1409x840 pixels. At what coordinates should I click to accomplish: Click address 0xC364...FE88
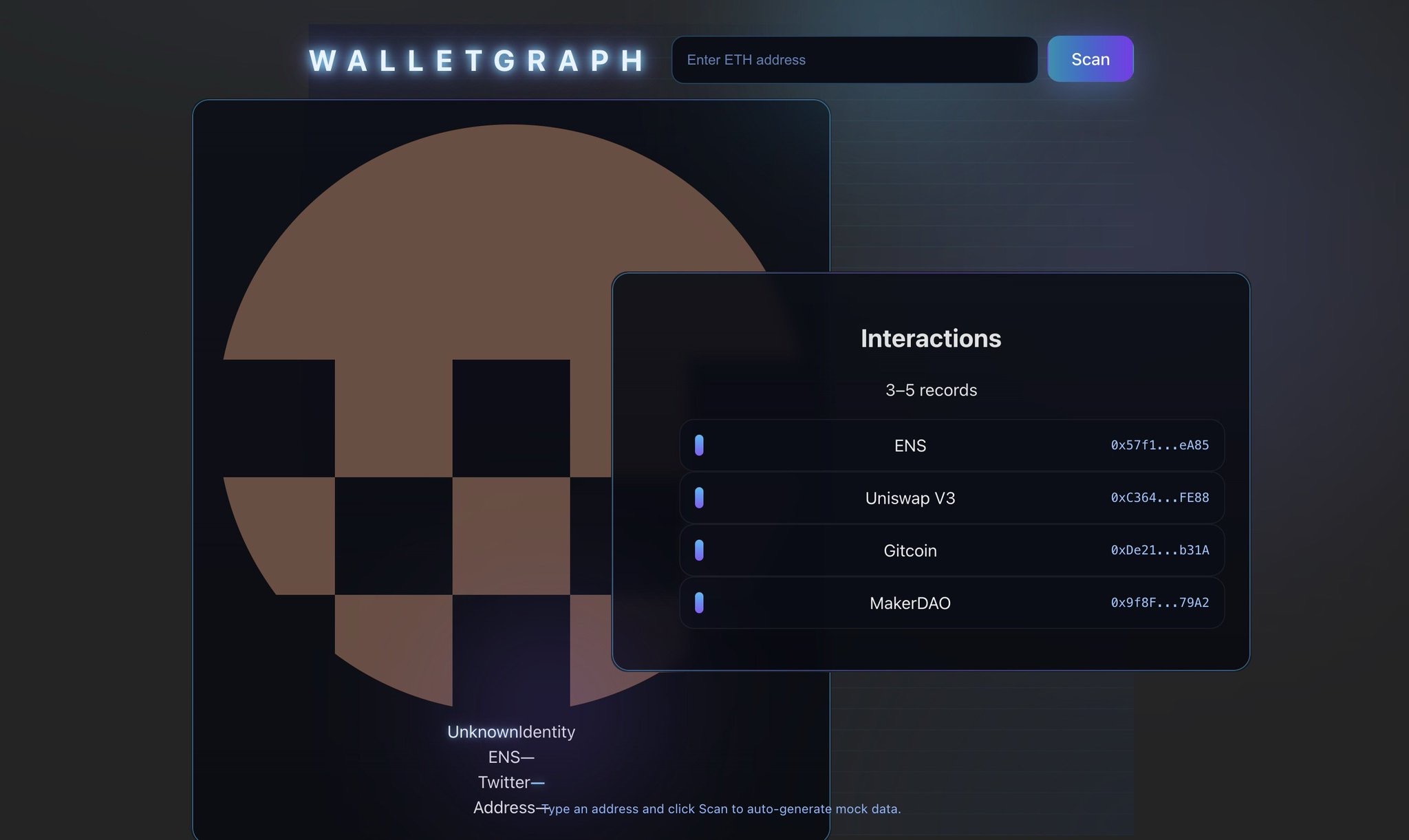(x=1159, y=497)
